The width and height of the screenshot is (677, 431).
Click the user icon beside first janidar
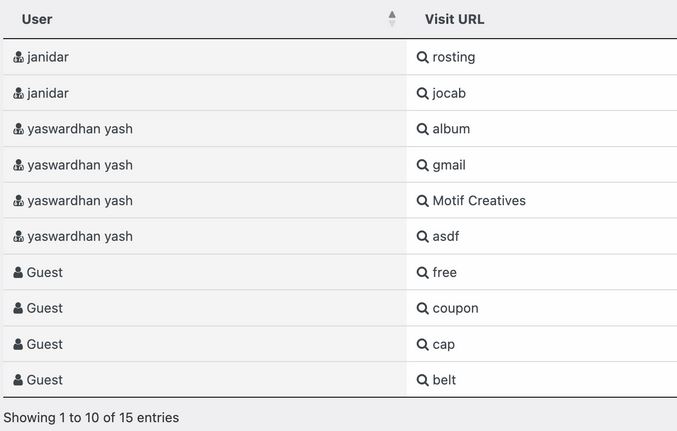point(18,57)
